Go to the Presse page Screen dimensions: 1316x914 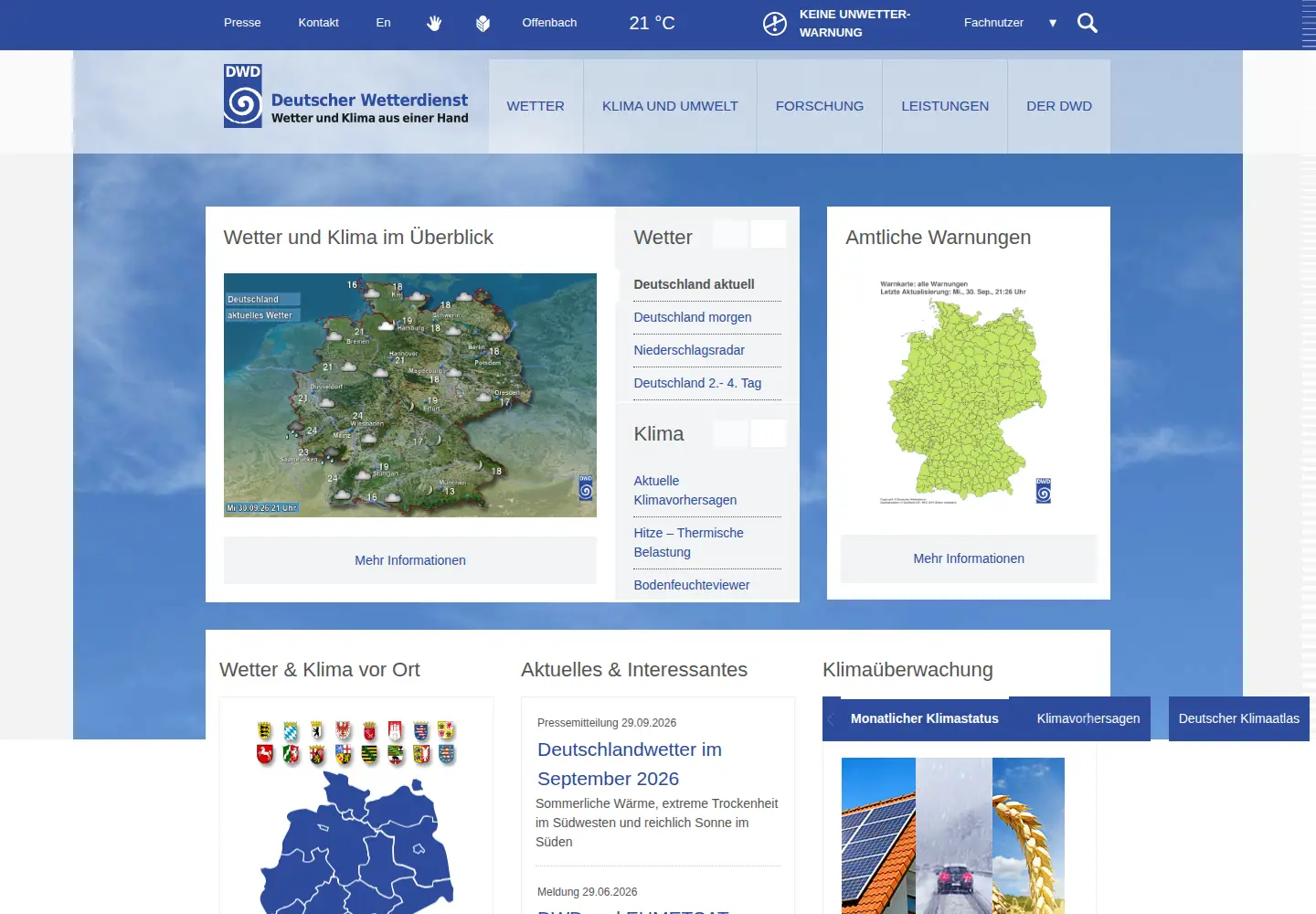click(242, 23)
